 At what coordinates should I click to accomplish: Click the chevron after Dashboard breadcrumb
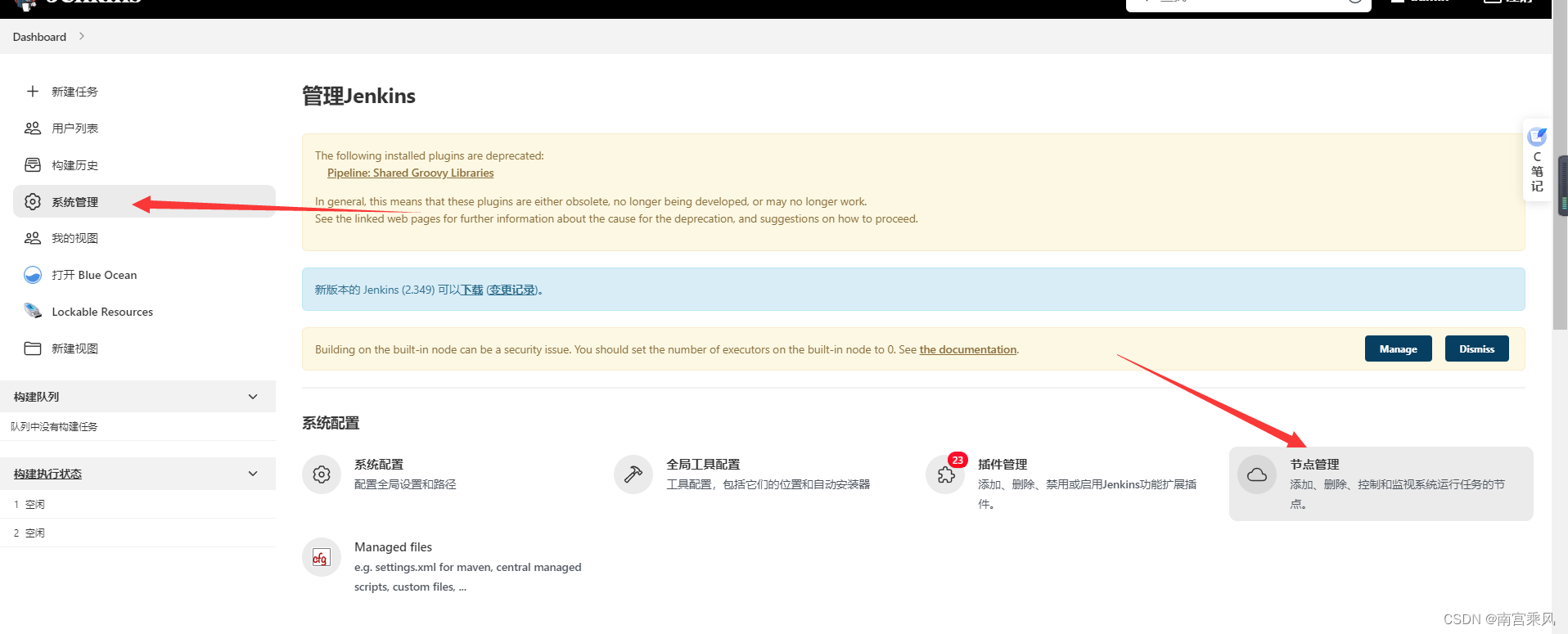click(82, 36)
